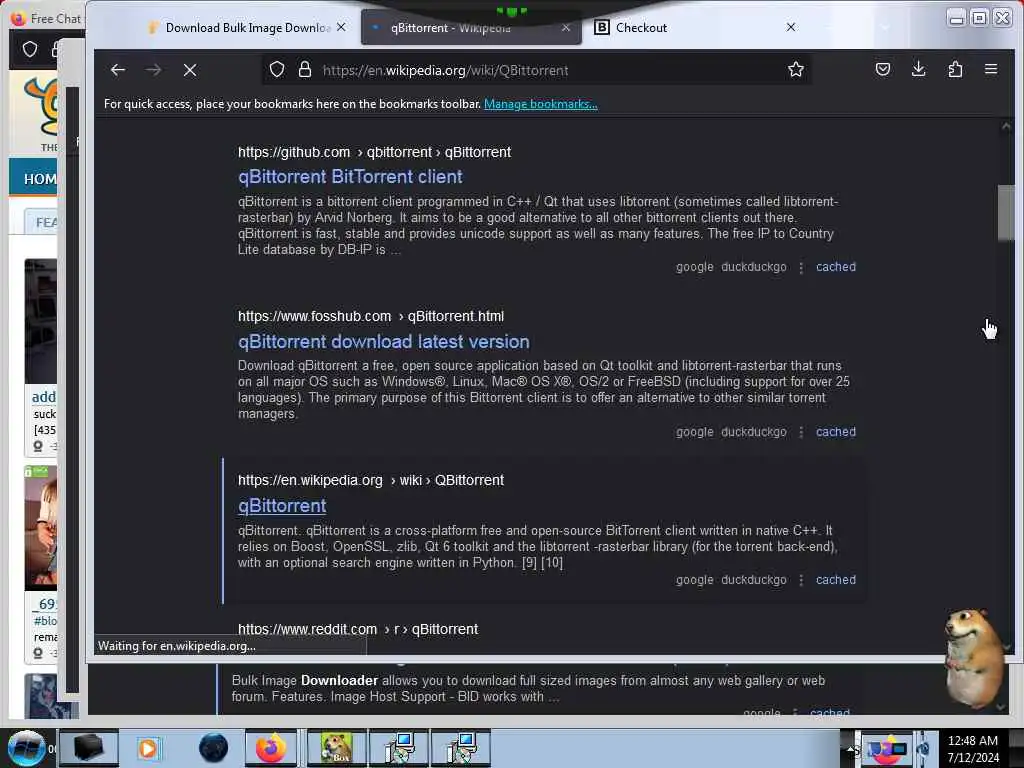Click the github.com result URL breadcrumb

(x=374, y=152)
